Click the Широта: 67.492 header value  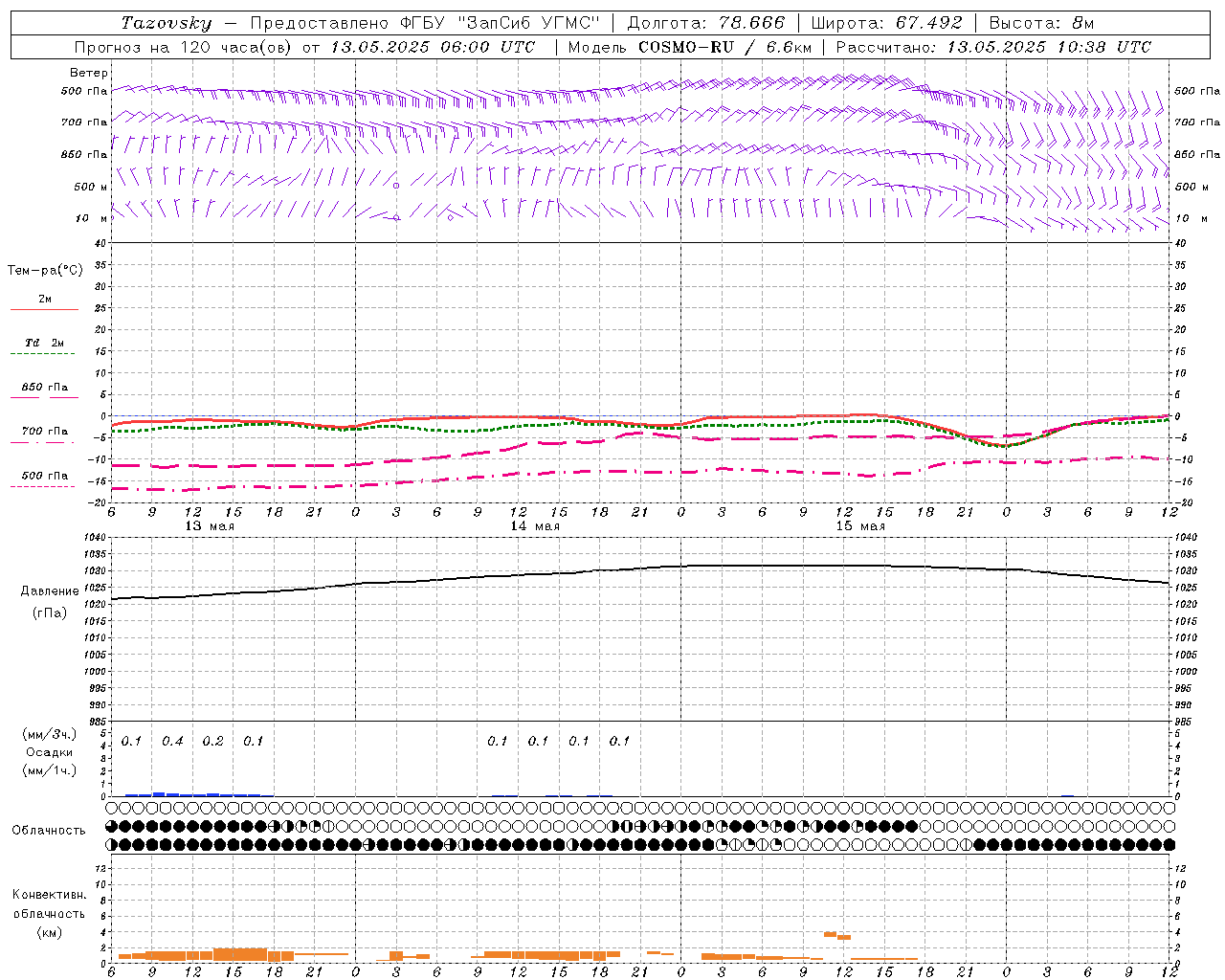(886, 23)
